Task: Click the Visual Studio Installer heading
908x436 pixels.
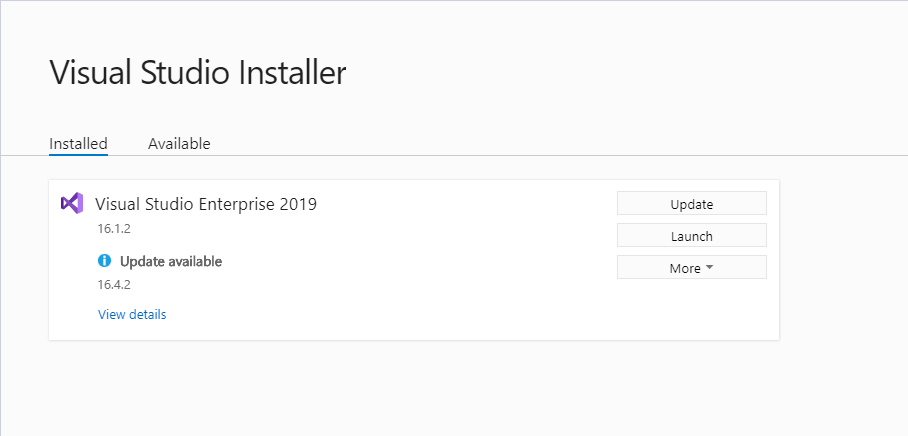Action: pyautogui.click(x=197, y=73)
